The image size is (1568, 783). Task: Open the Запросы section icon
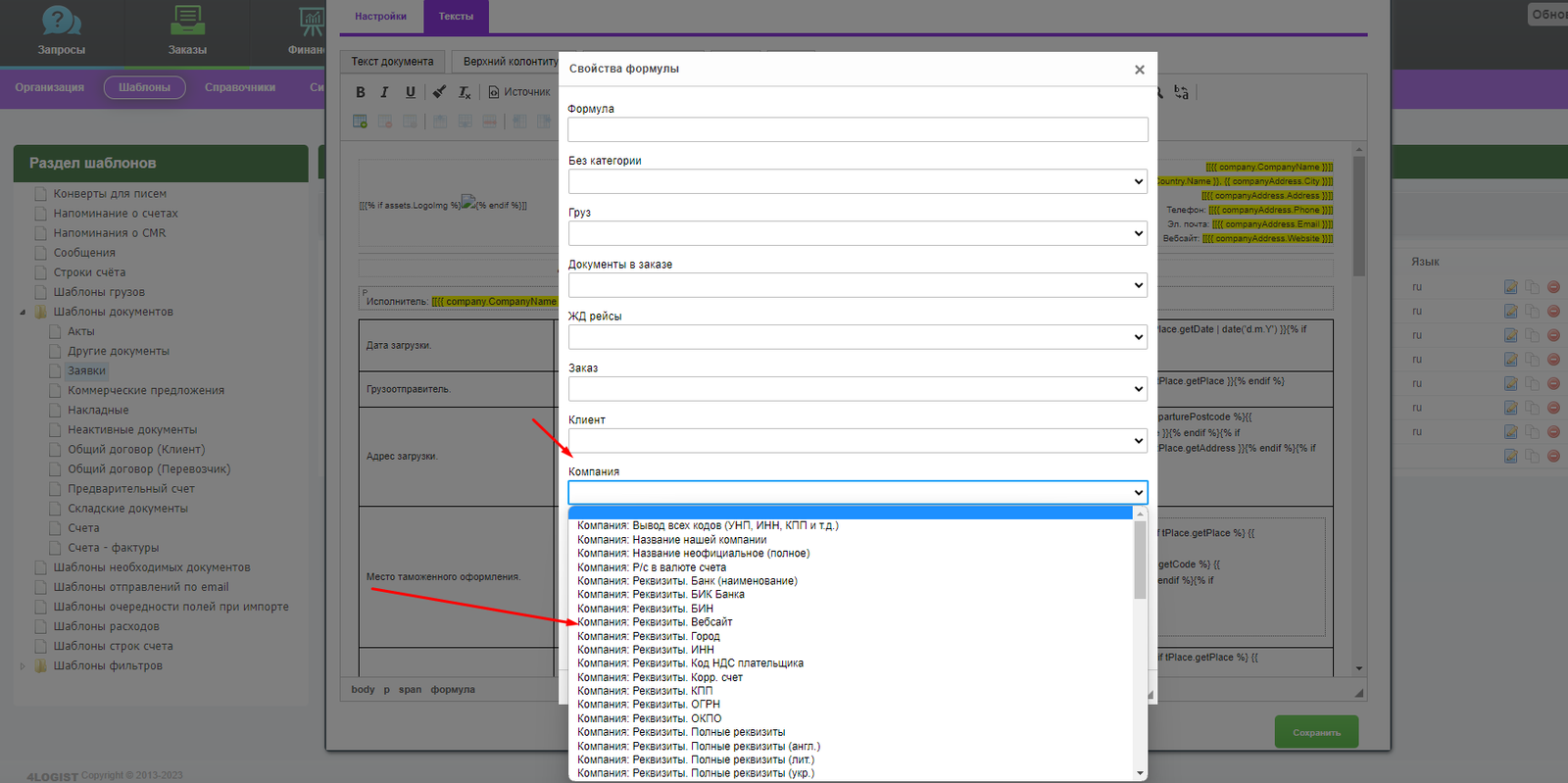[61, 21]
